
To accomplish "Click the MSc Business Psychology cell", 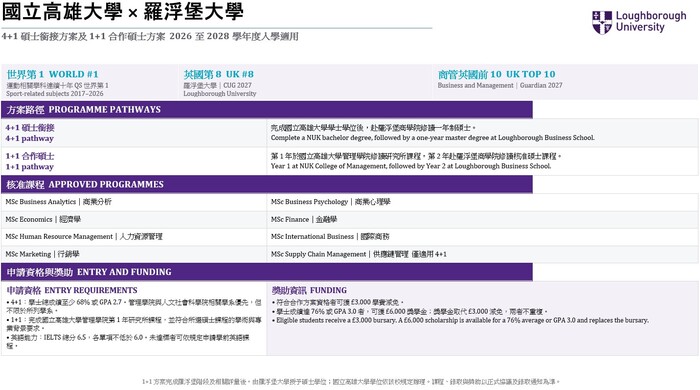I will (483, 202).
